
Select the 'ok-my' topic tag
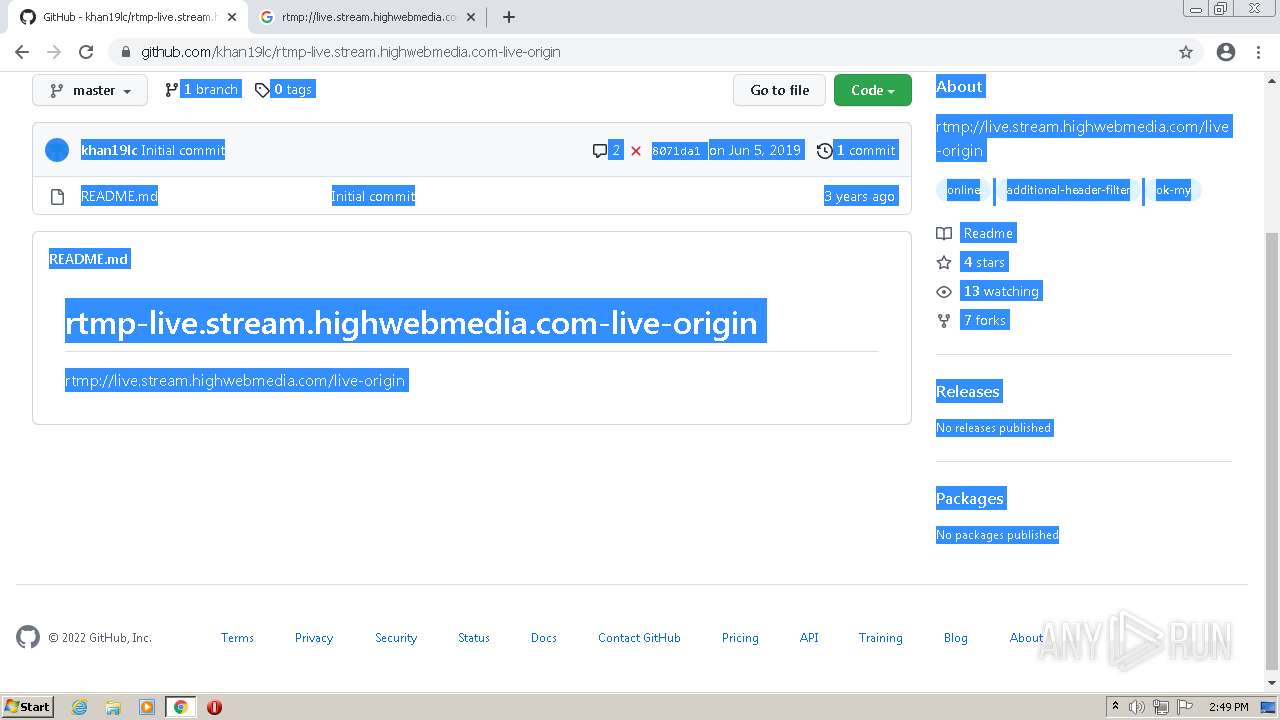tap(1173, 190)
